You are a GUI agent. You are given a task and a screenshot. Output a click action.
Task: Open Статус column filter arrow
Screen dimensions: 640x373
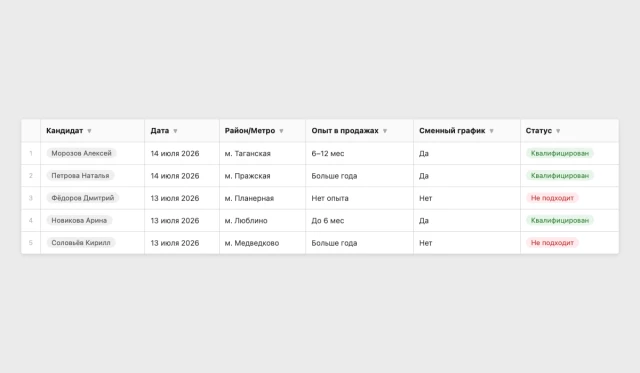(558, 131)
